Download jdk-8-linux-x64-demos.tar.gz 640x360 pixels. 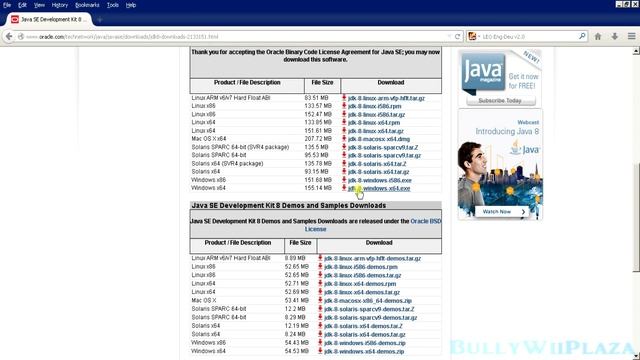[362, 292]
